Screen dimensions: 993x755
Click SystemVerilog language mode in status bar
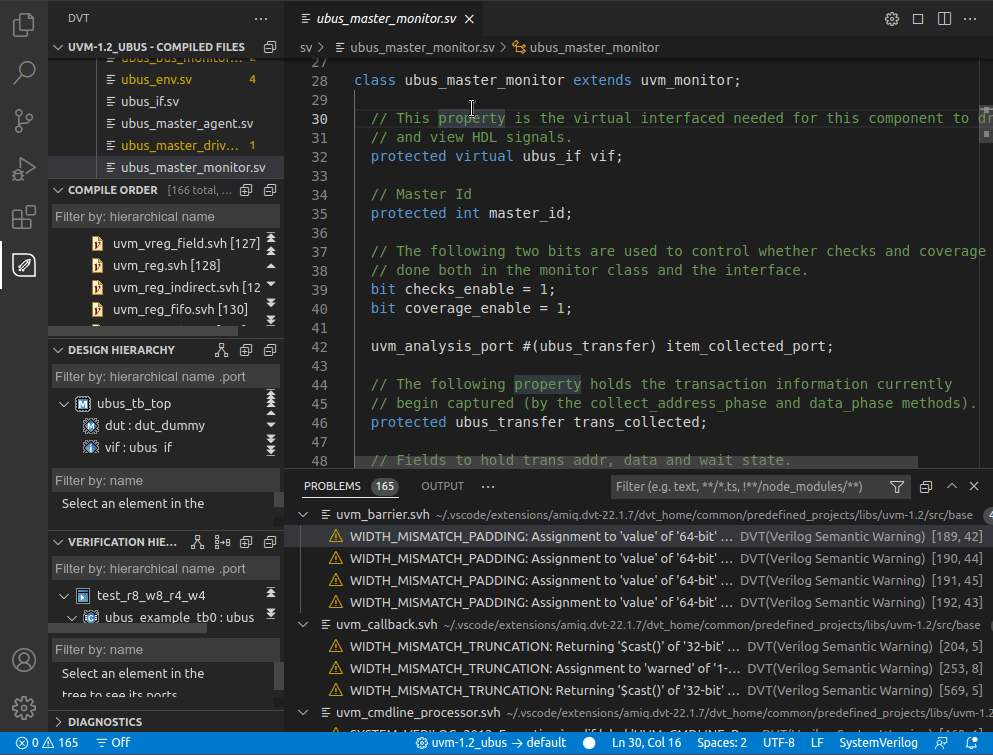tap(877, 743)
